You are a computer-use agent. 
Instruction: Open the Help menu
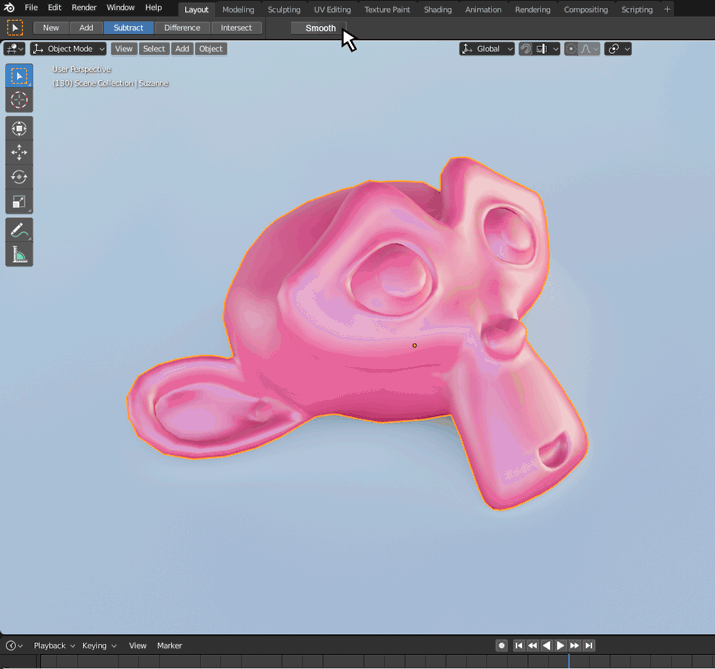(154, 8)
